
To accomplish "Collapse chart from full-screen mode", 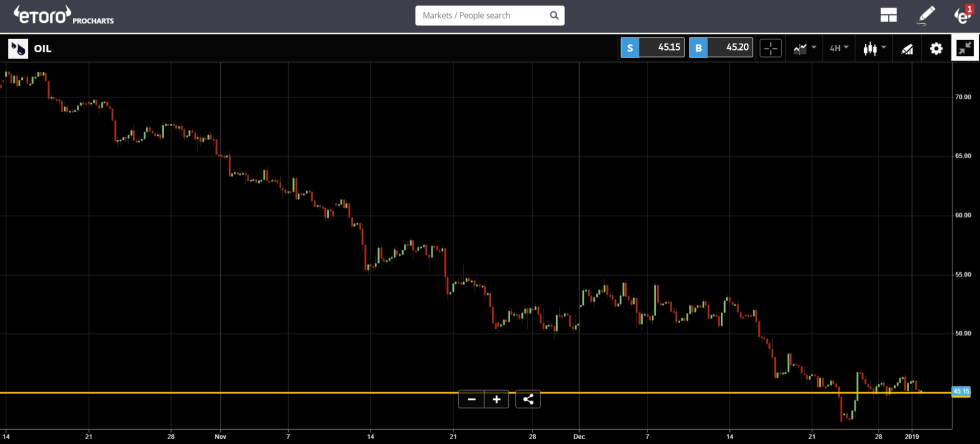I will click(x=965, y=48).
